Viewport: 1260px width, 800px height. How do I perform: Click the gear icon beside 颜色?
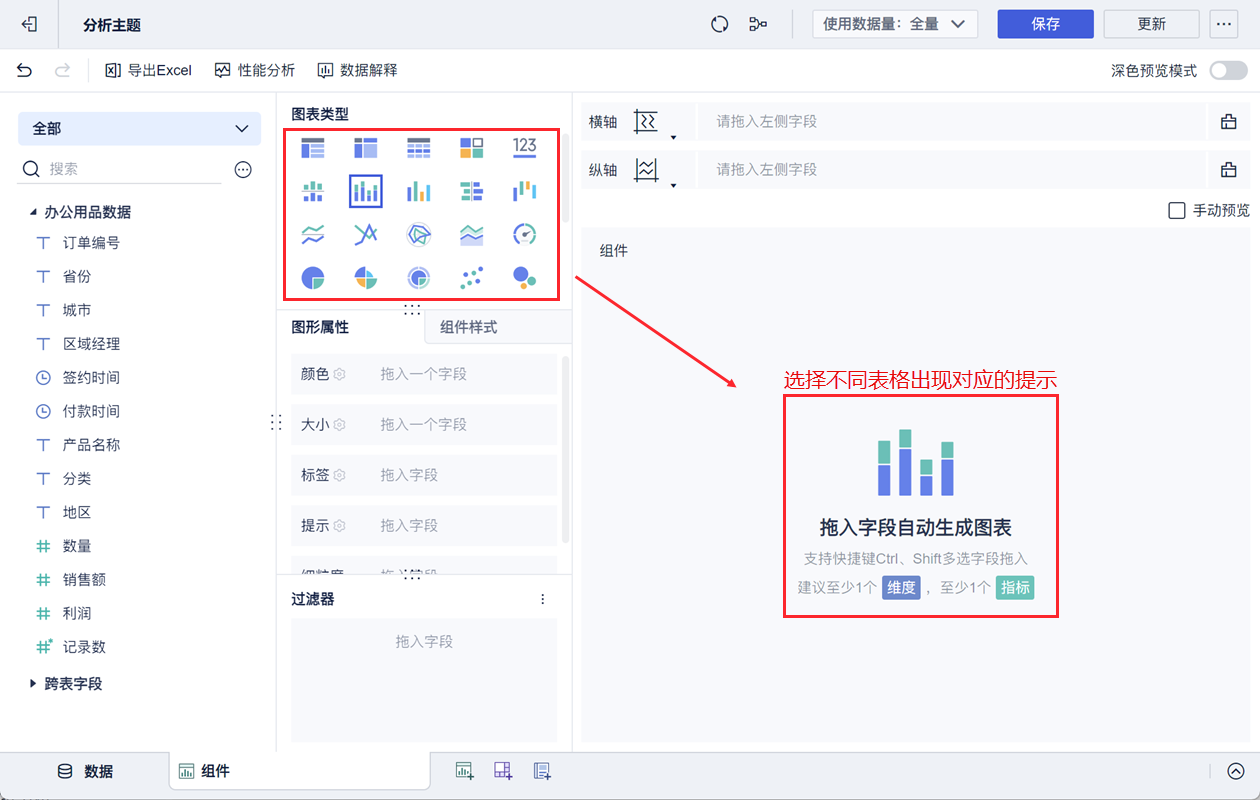pos(340,374)
